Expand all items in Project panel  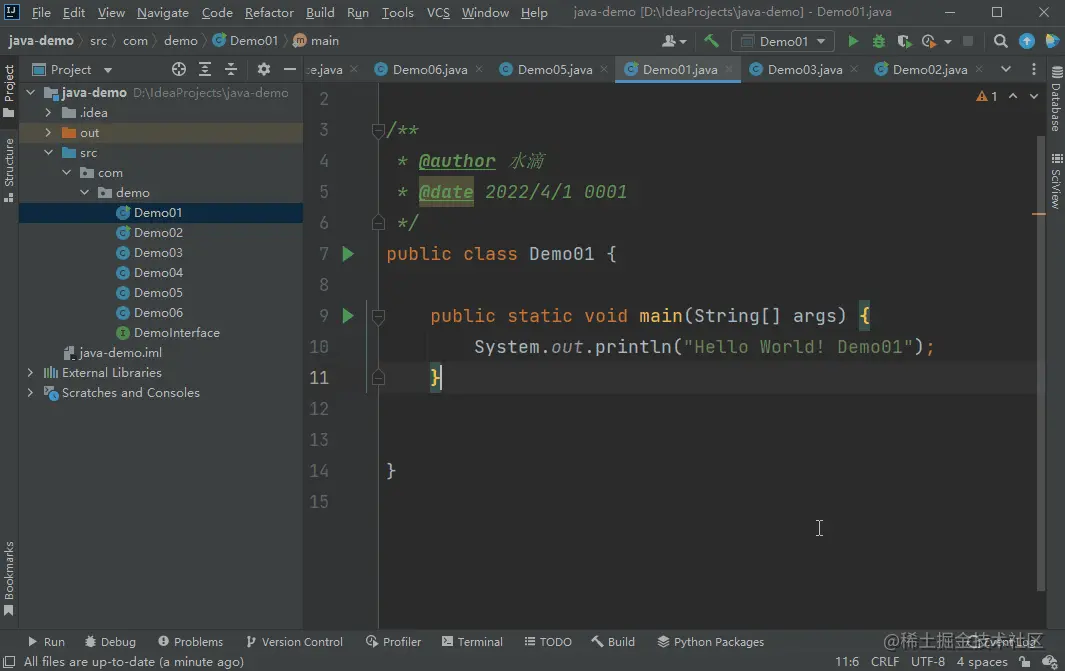[205, 69]
